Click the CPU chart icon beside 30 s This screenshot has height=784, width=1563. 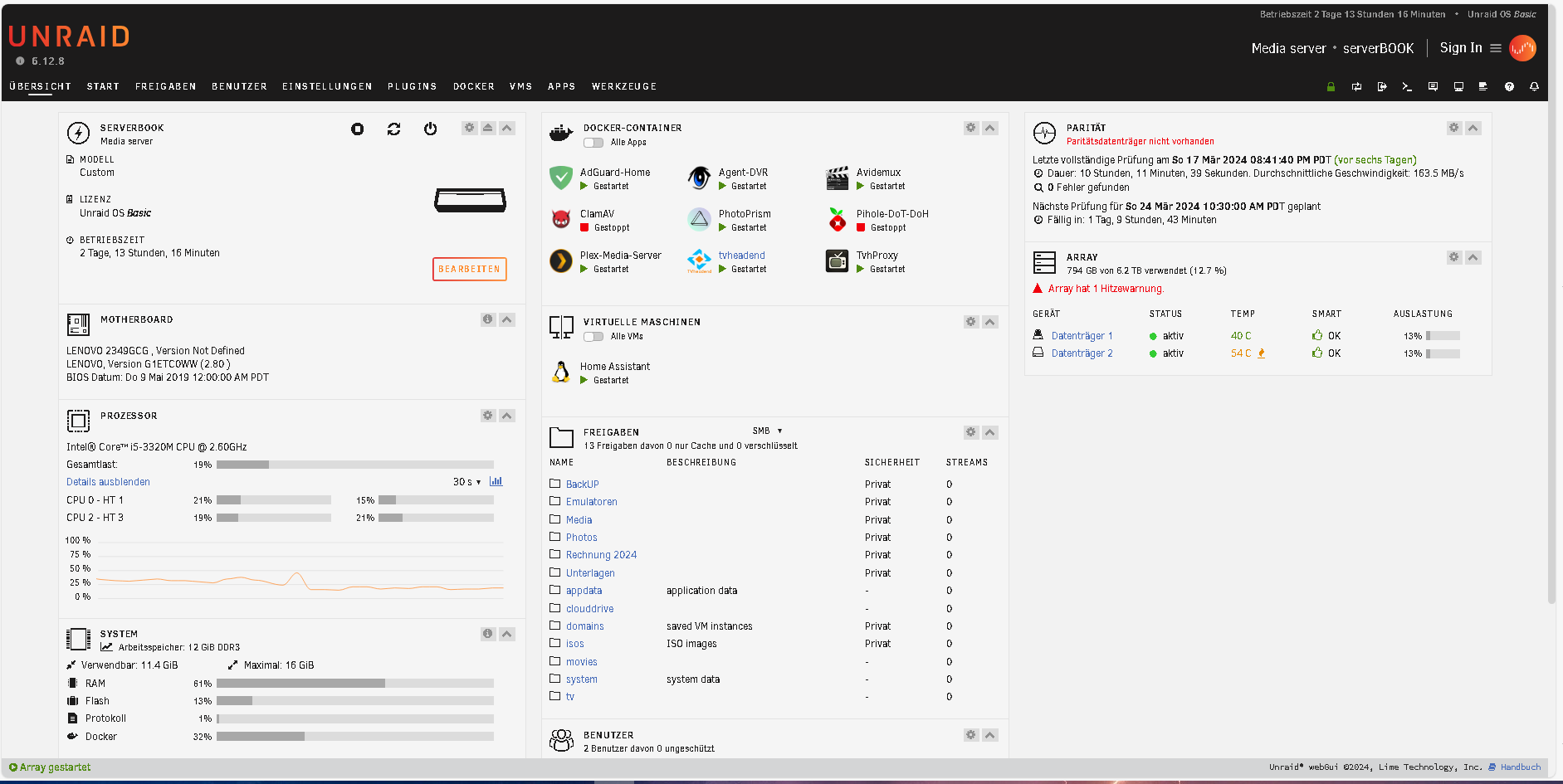coord(496,481)
